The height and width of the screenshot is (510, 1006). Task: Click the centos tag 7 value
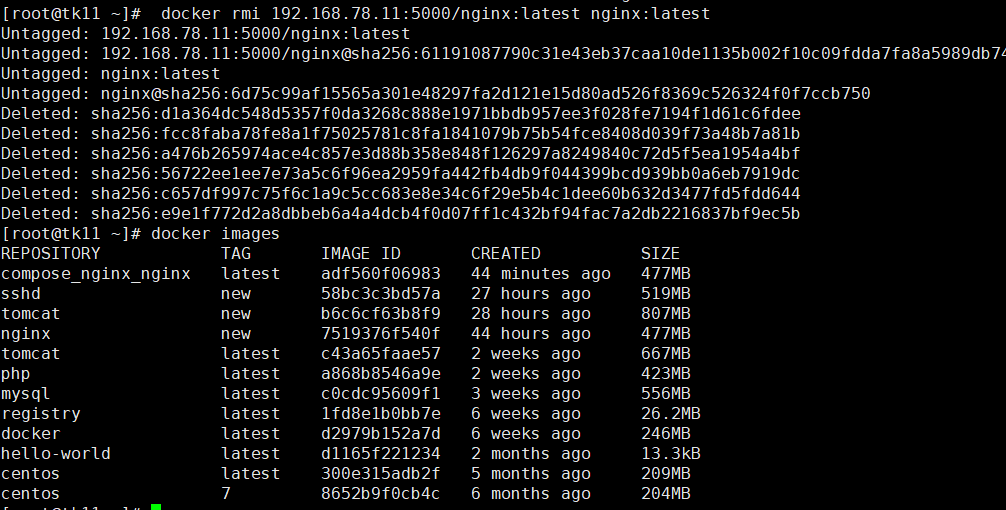[x=226, y=493]
